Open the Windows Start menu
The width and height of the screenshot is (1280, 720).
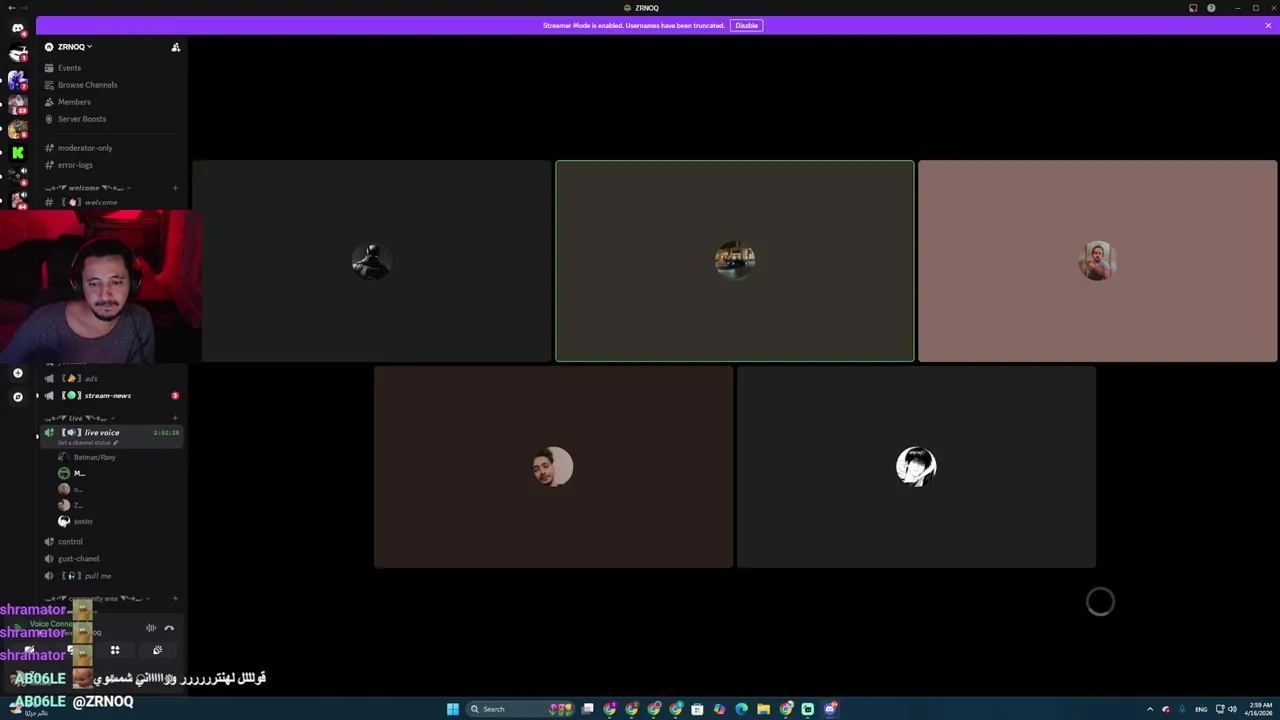pos(453,709)
